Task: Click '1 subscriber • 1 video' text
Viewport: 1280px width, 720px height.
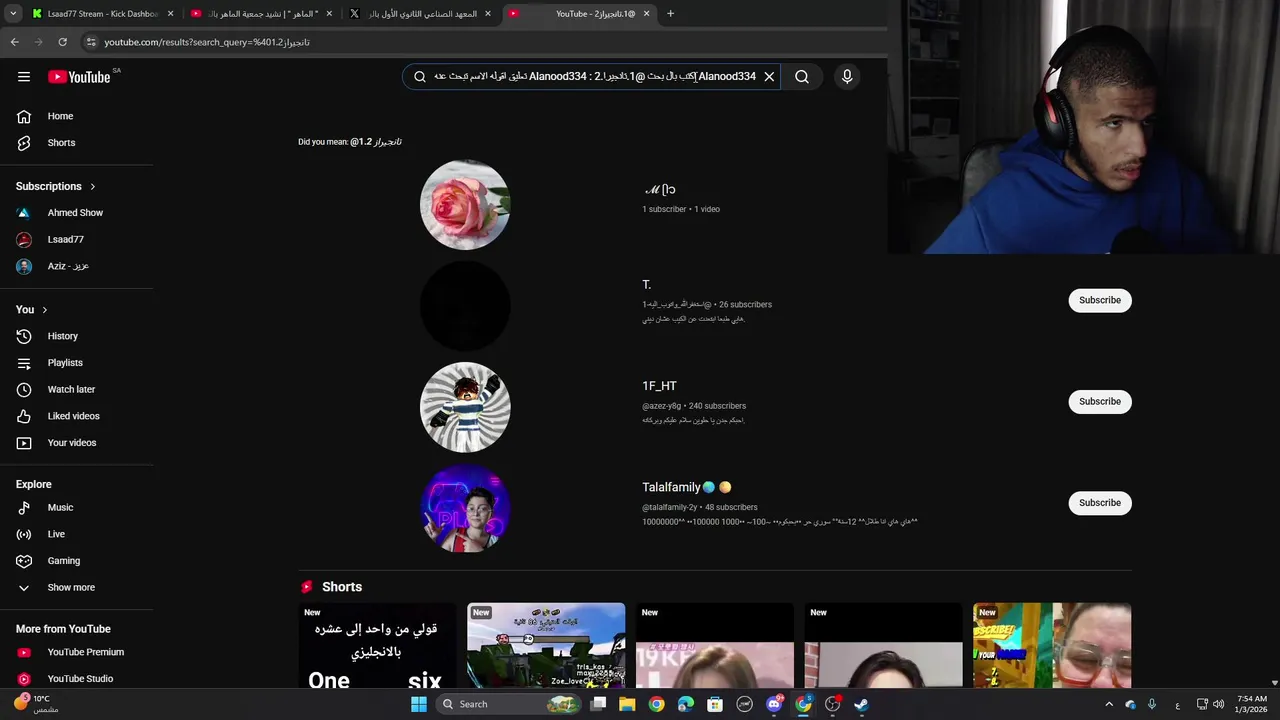Action: [x=681, y=209]
